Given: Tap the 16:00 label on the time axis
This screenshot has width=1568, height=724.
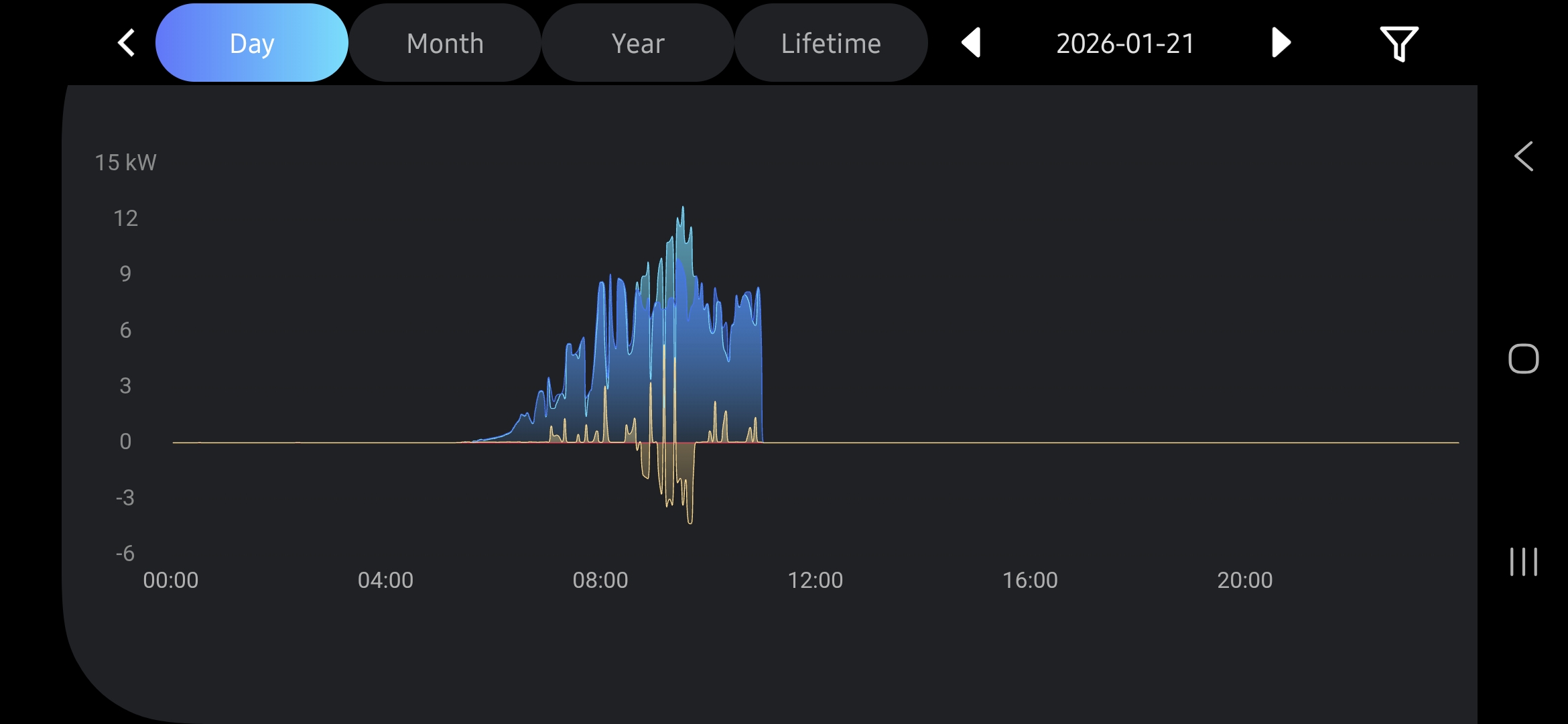Looking at the screenshot, I should coord(1030,580).
